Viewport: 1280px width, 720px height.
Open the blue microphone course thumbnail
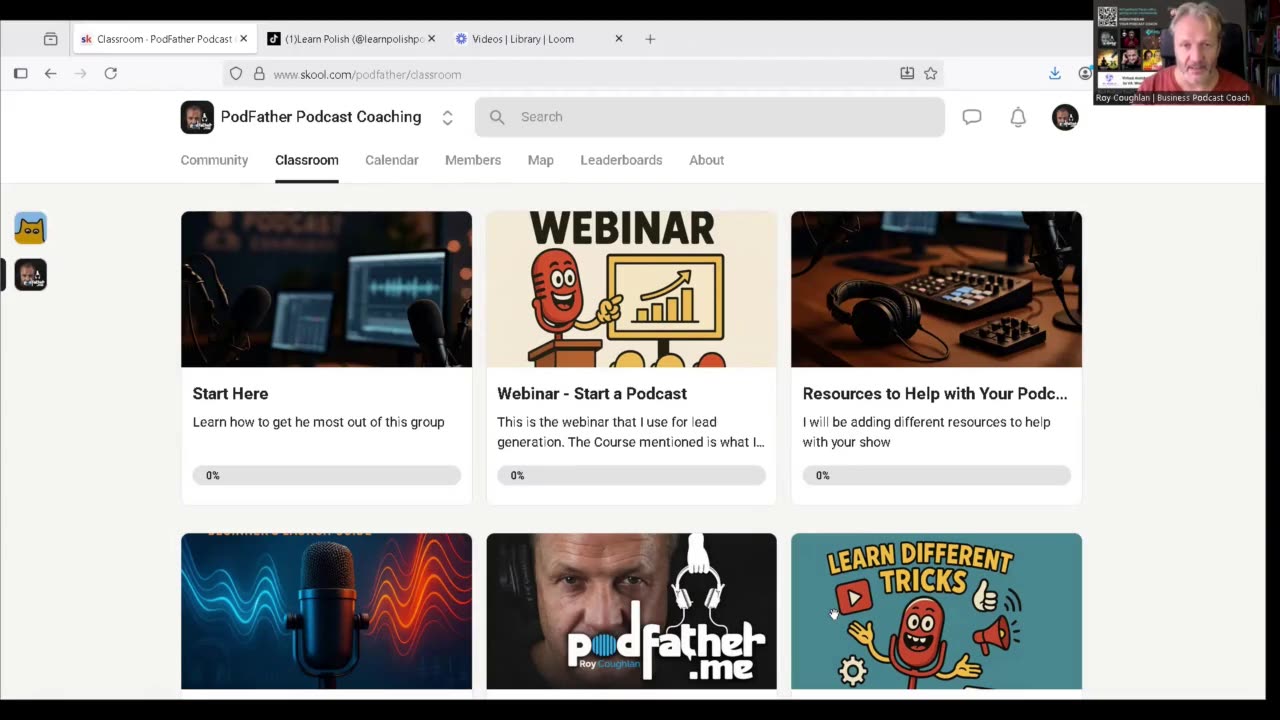(x=326, y=611)
